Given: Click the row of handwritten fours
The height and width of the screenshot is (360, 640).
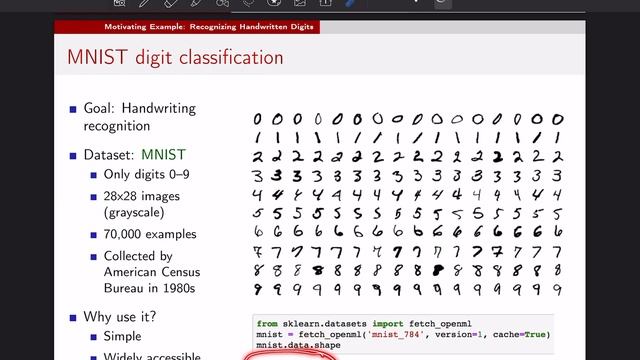Looking at the screenshot, I should 408,195.
